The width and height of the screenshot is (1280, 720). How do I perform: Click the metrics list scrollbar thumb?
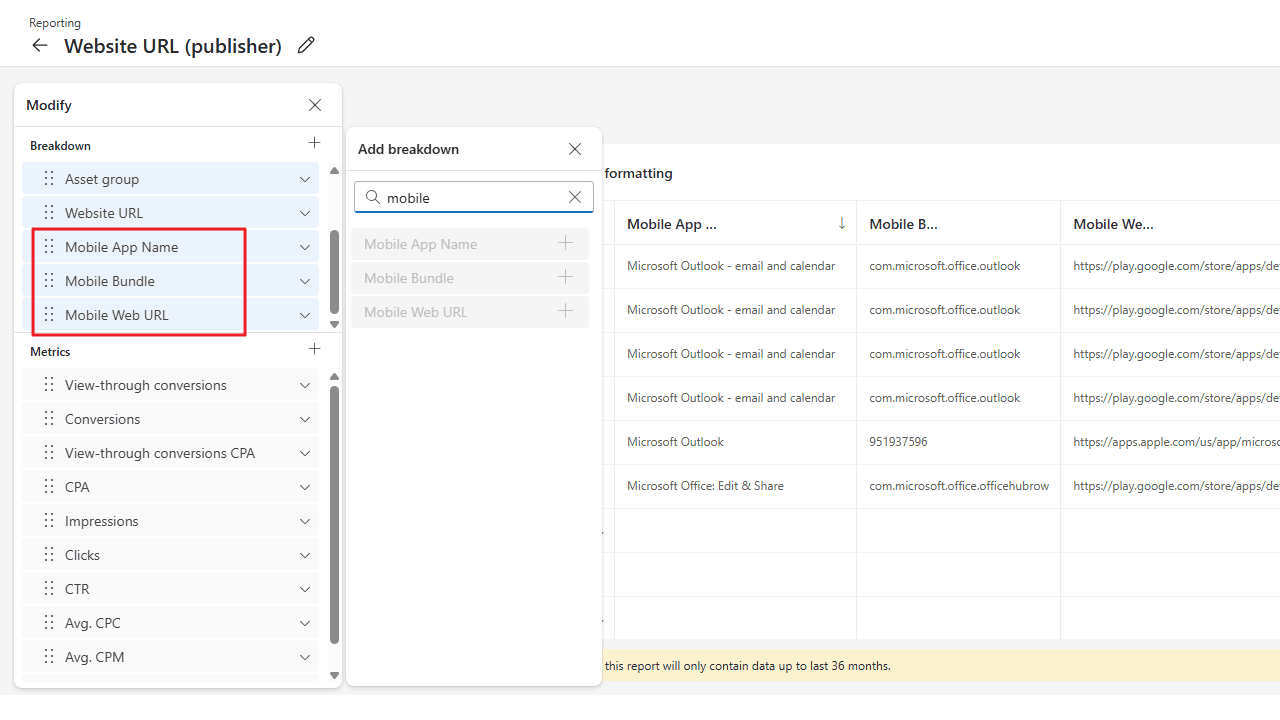point(334,514)
